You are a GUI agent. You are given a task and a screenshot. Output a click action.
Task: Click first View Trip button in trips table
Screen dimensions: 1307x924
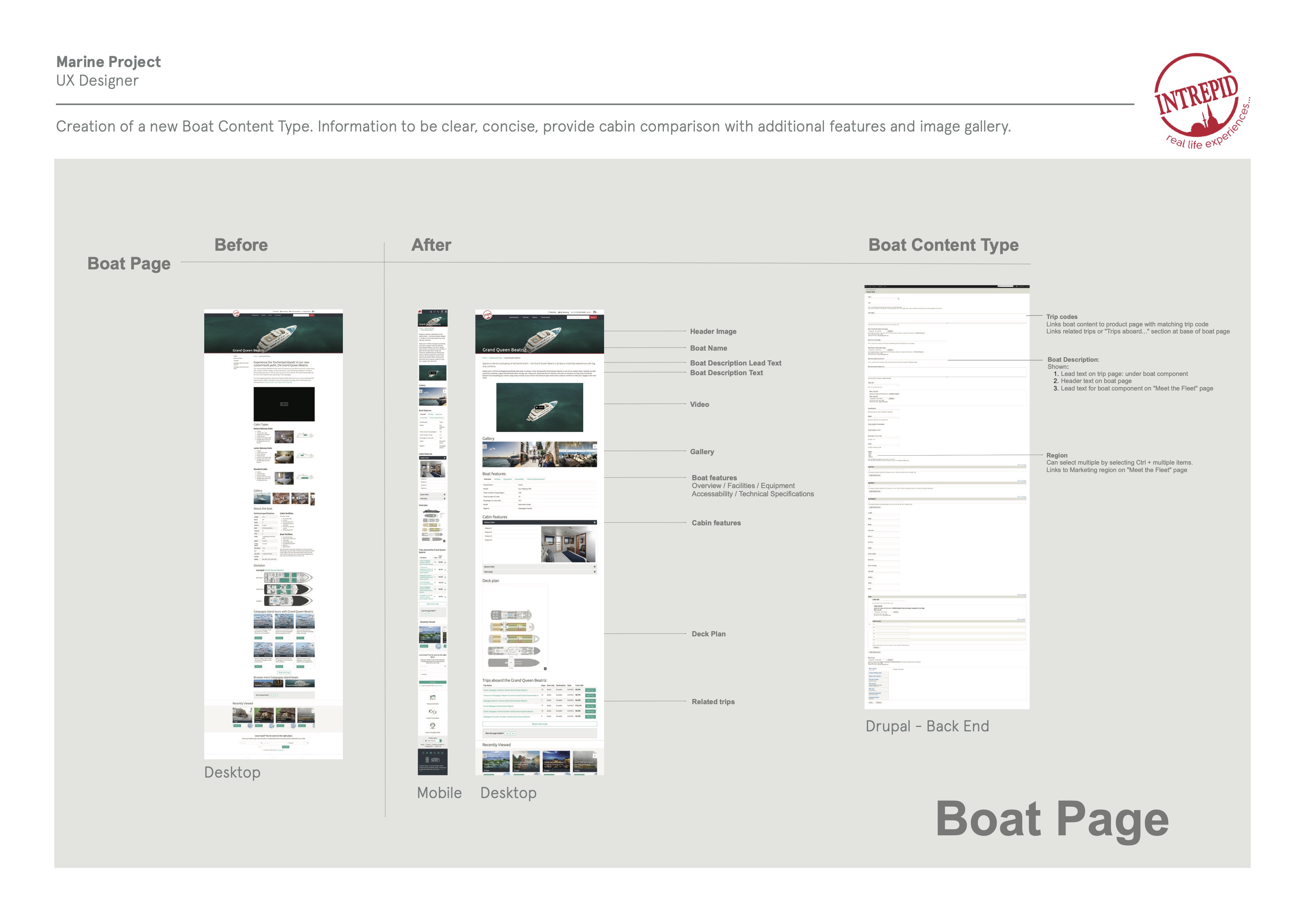[590, 690]
